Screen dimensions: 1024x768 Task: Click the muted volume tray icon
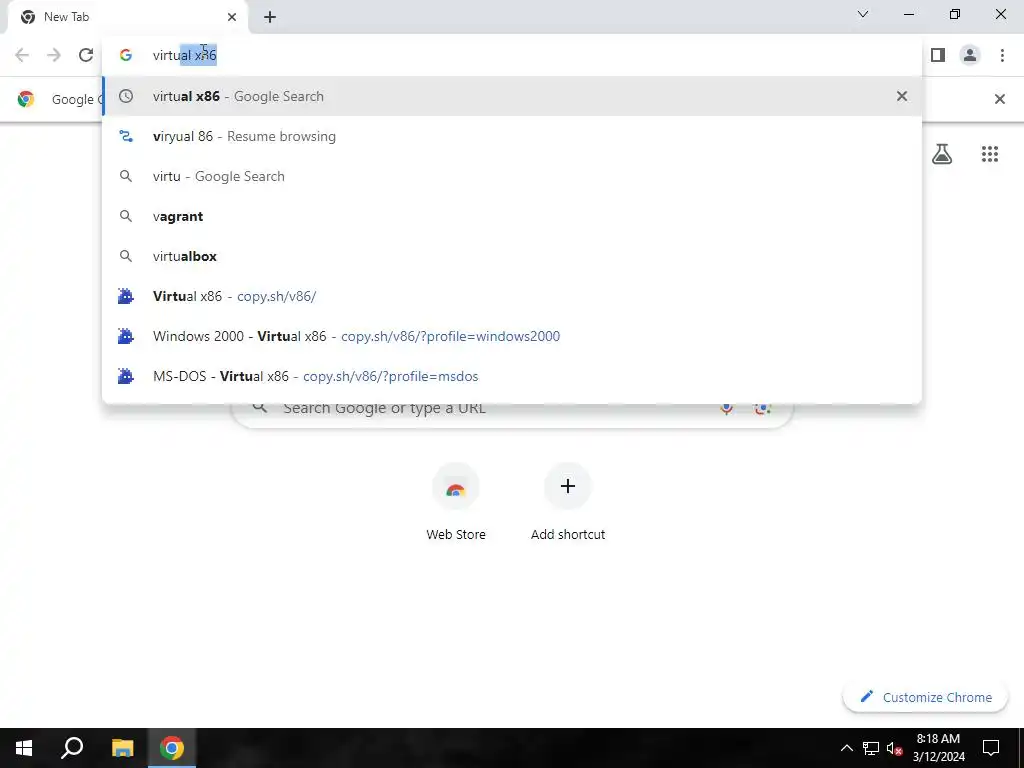point(895,748)
